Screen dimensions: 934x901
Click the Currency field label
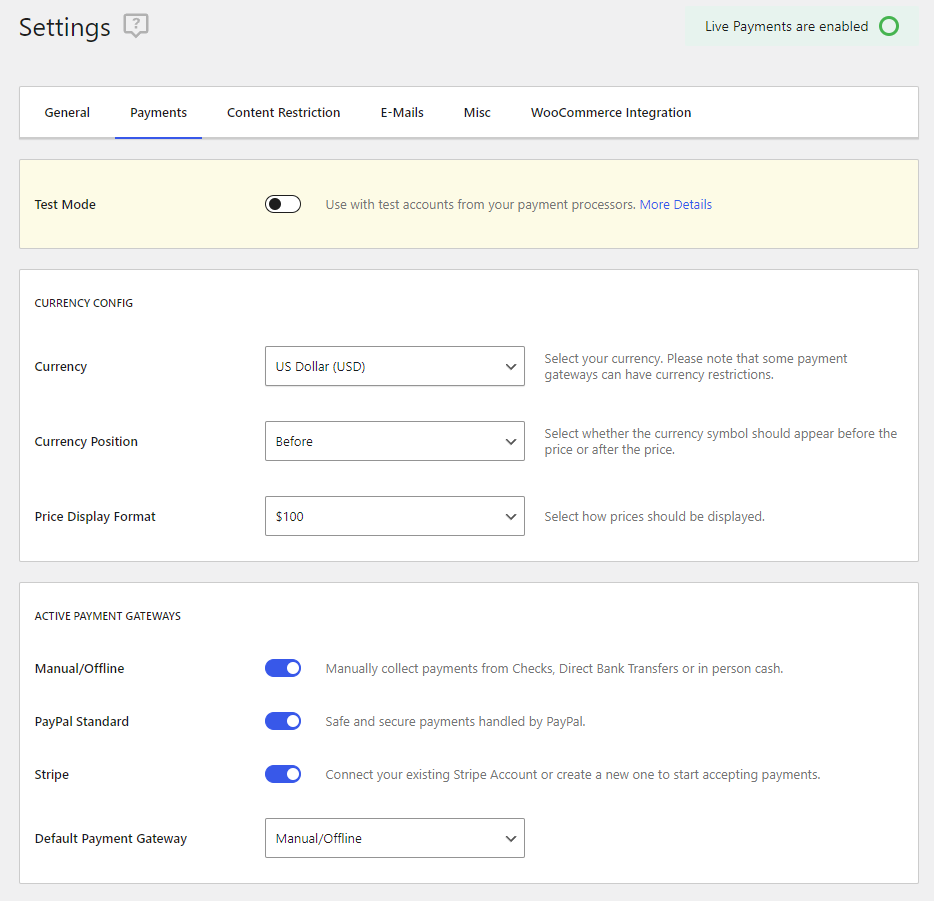pos(61,366)
